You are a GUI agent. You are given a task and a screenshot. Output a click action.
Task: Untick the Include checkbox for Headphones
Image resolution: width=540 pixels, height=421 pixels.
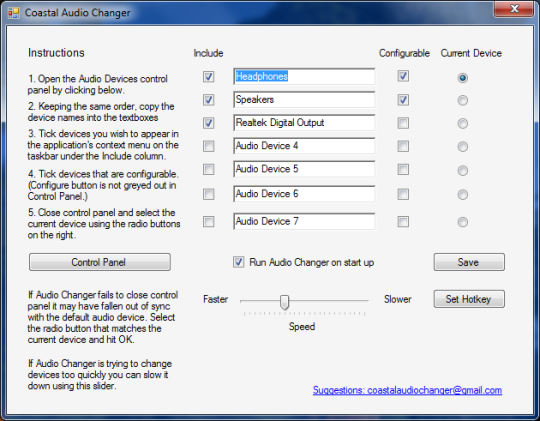208,76
